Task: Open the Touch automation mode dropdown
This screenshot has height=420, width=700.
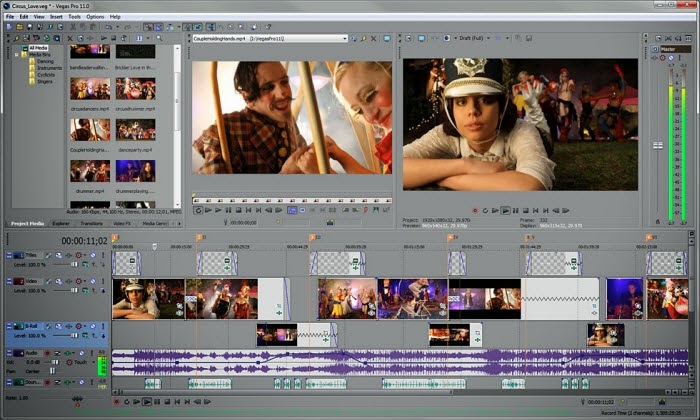Action: (94, 362)
